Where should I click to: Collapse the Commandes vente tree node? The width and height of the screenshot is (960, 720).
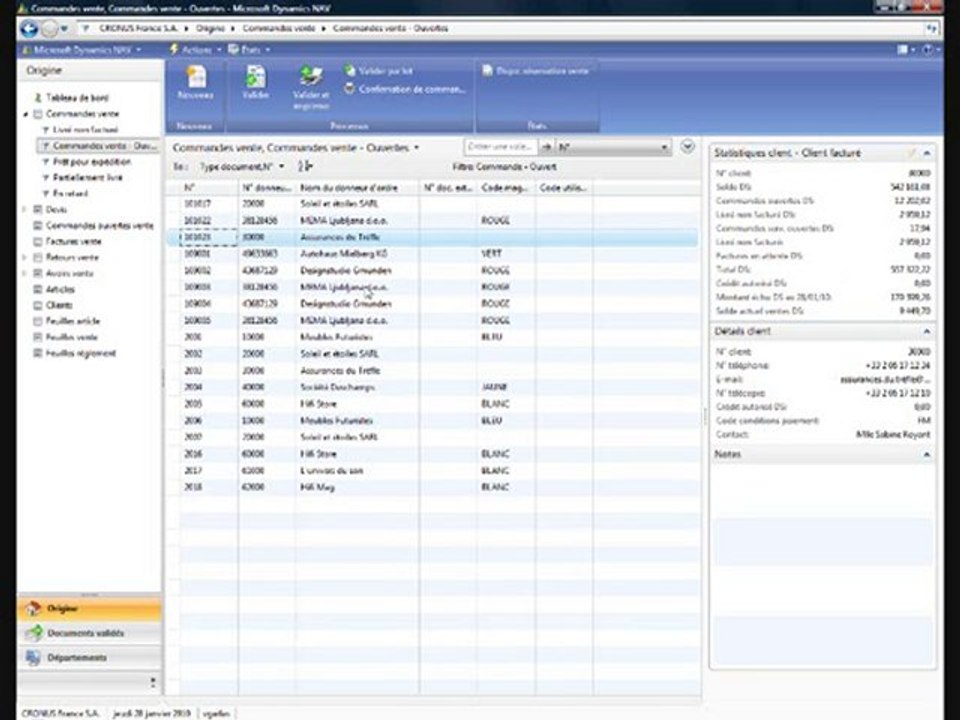coord(26,114)
